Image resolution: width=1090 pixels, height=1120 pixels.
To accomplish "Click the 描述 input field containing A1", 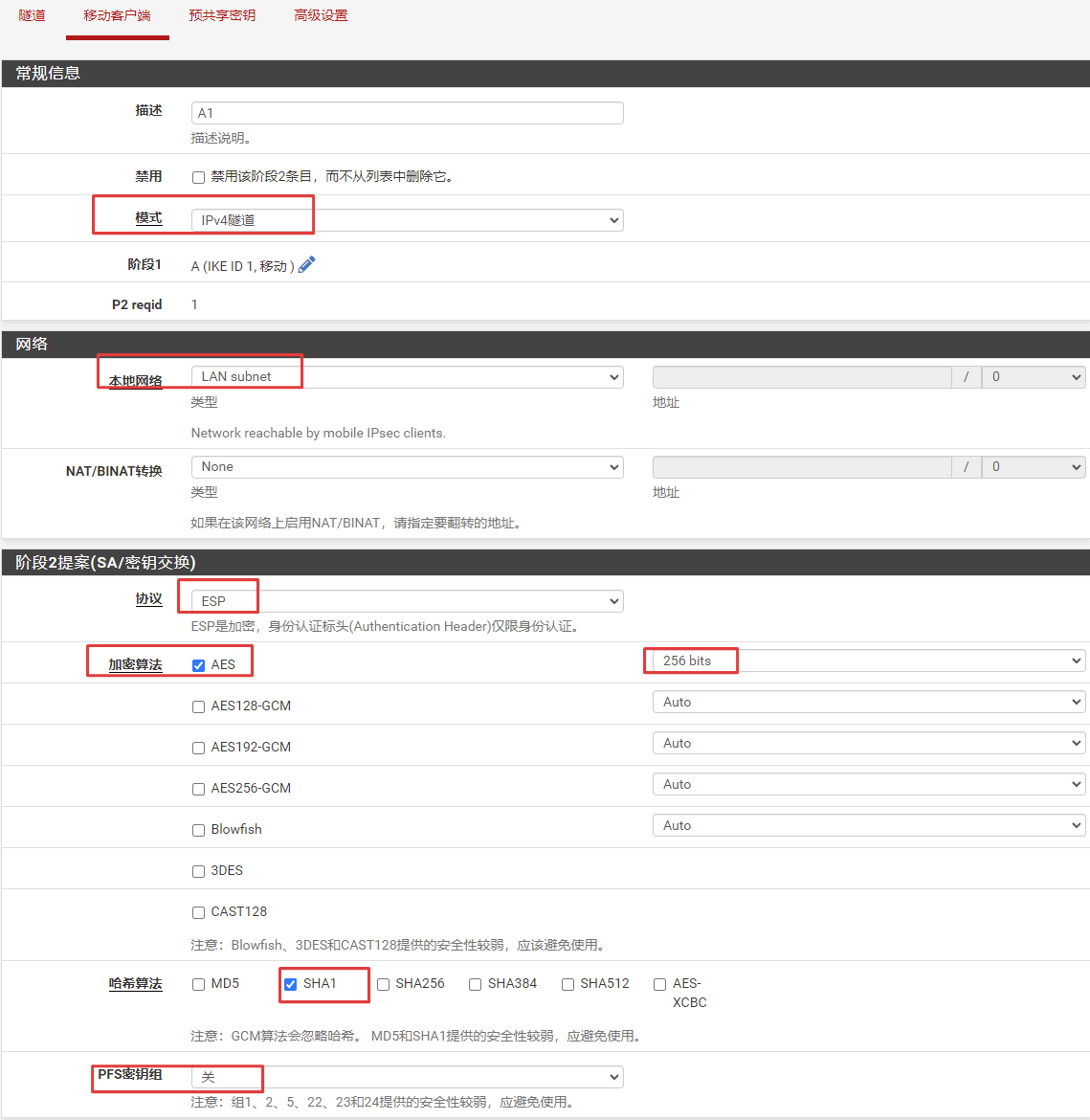I will pyautogui.click(x=407, y=113).
